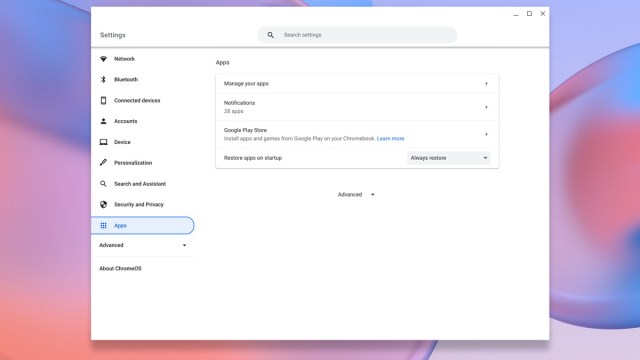
Task: Click the Personalization pen icon
Action: [x=103, y=162]
